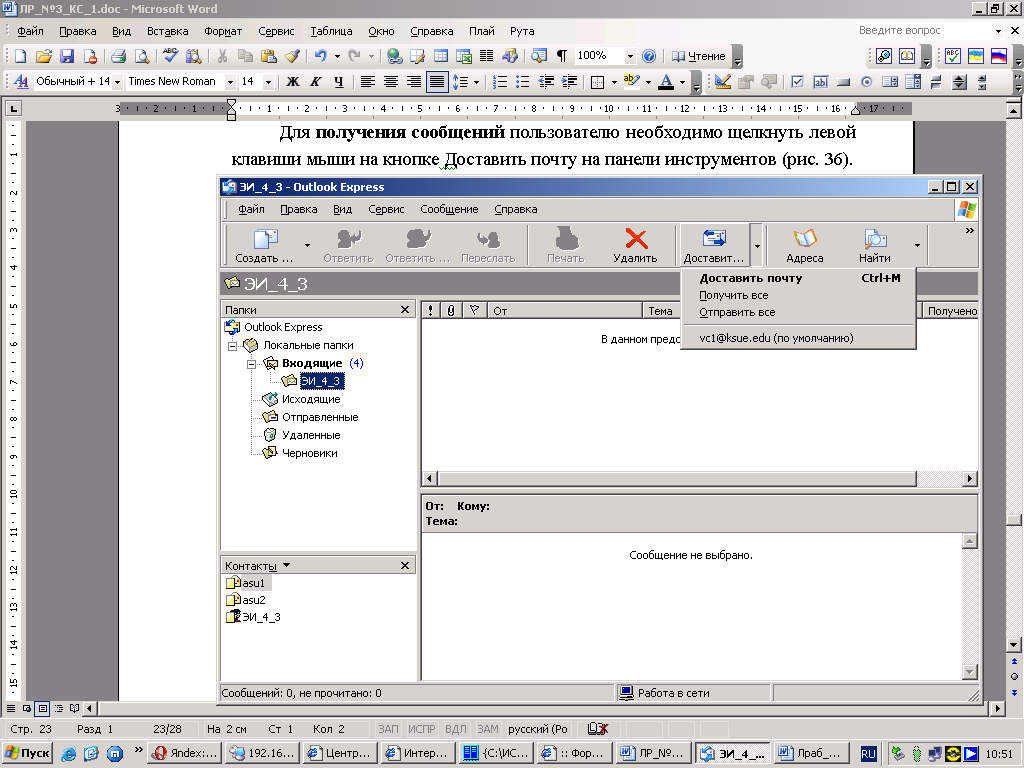
Task: Click the Highlight color marker icon
Action: click(630, 82)
